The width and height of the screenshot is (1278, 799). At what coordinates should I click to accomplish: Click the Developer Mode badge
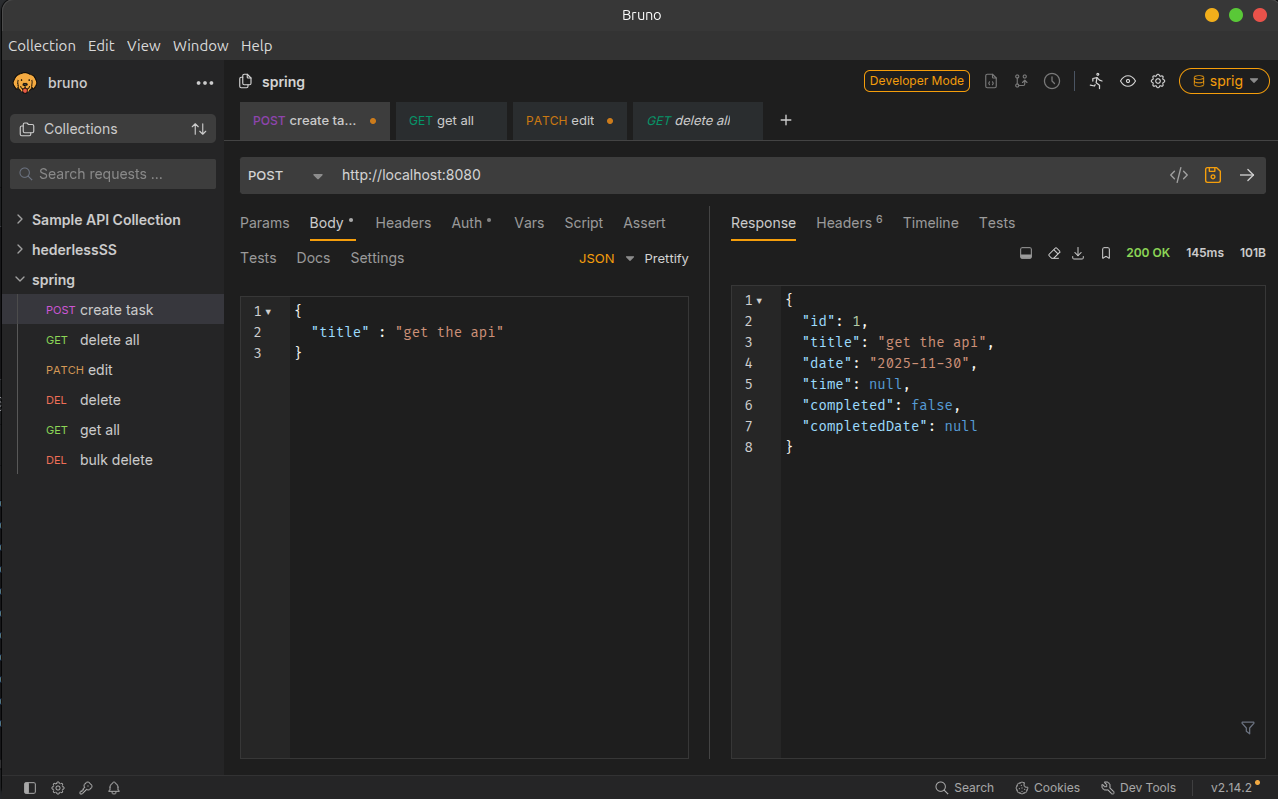[x=917, y=81]
